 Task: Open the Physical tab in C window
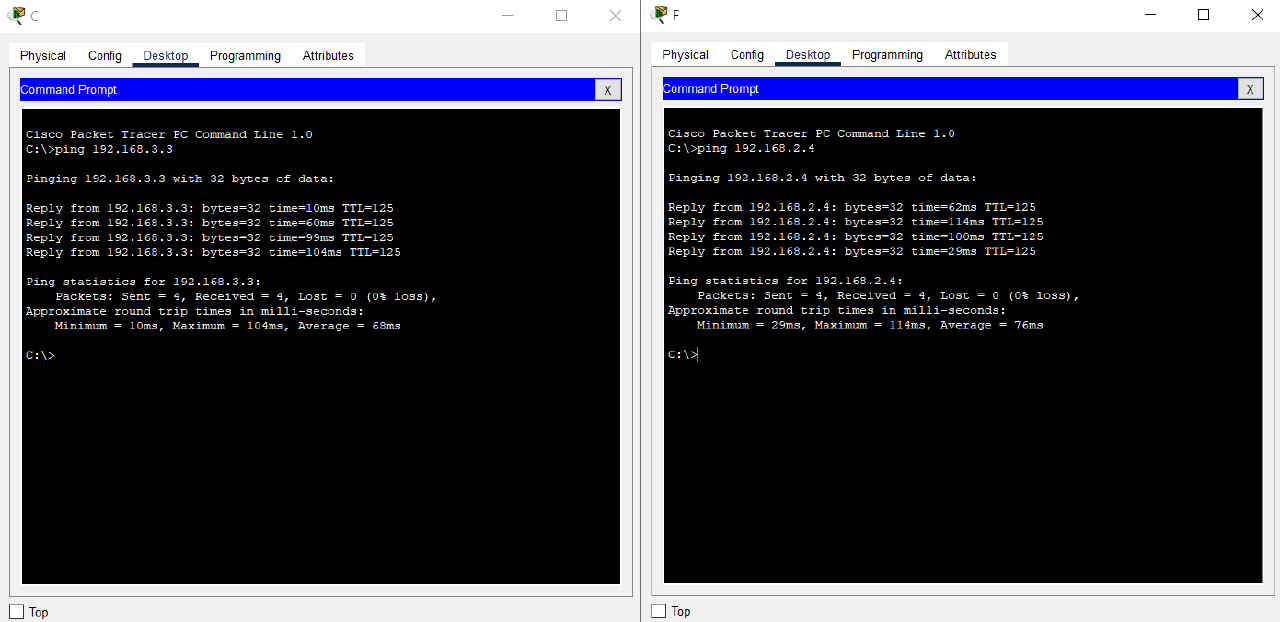(x=43, y=56)
